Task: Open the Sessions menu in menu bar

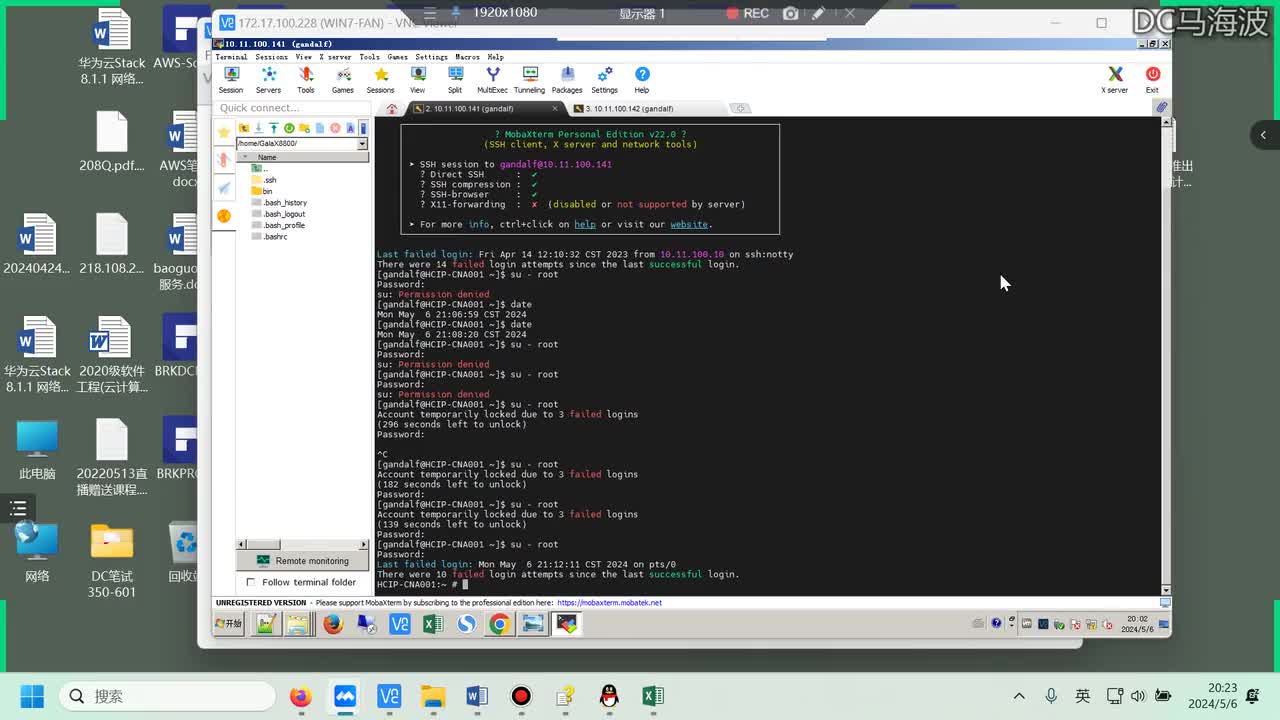Action: tap(271, 57)
